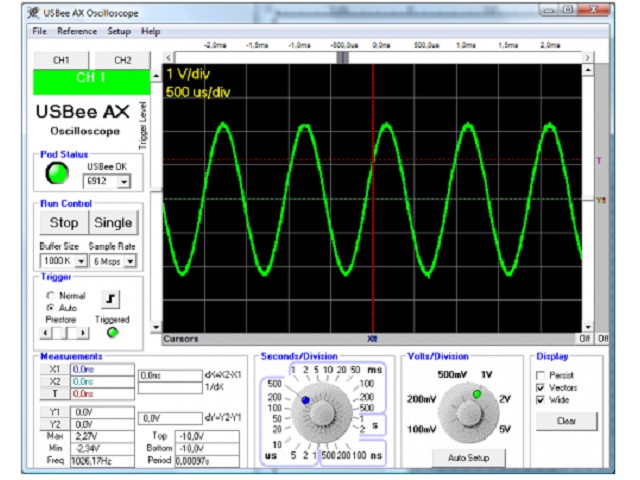Click the X1 cursor button
Image resolution: width=640 pixels, height=480 pixels.
(x=55, y=369)
